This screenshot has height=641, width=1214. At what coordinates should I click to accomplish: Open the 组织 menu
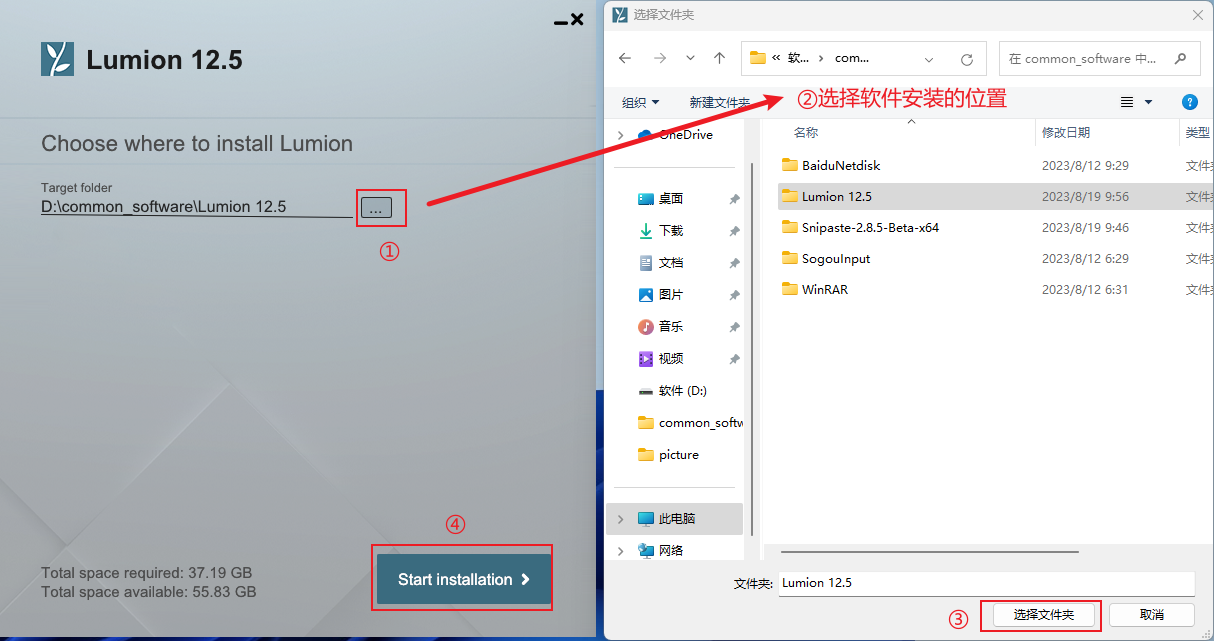640,102
